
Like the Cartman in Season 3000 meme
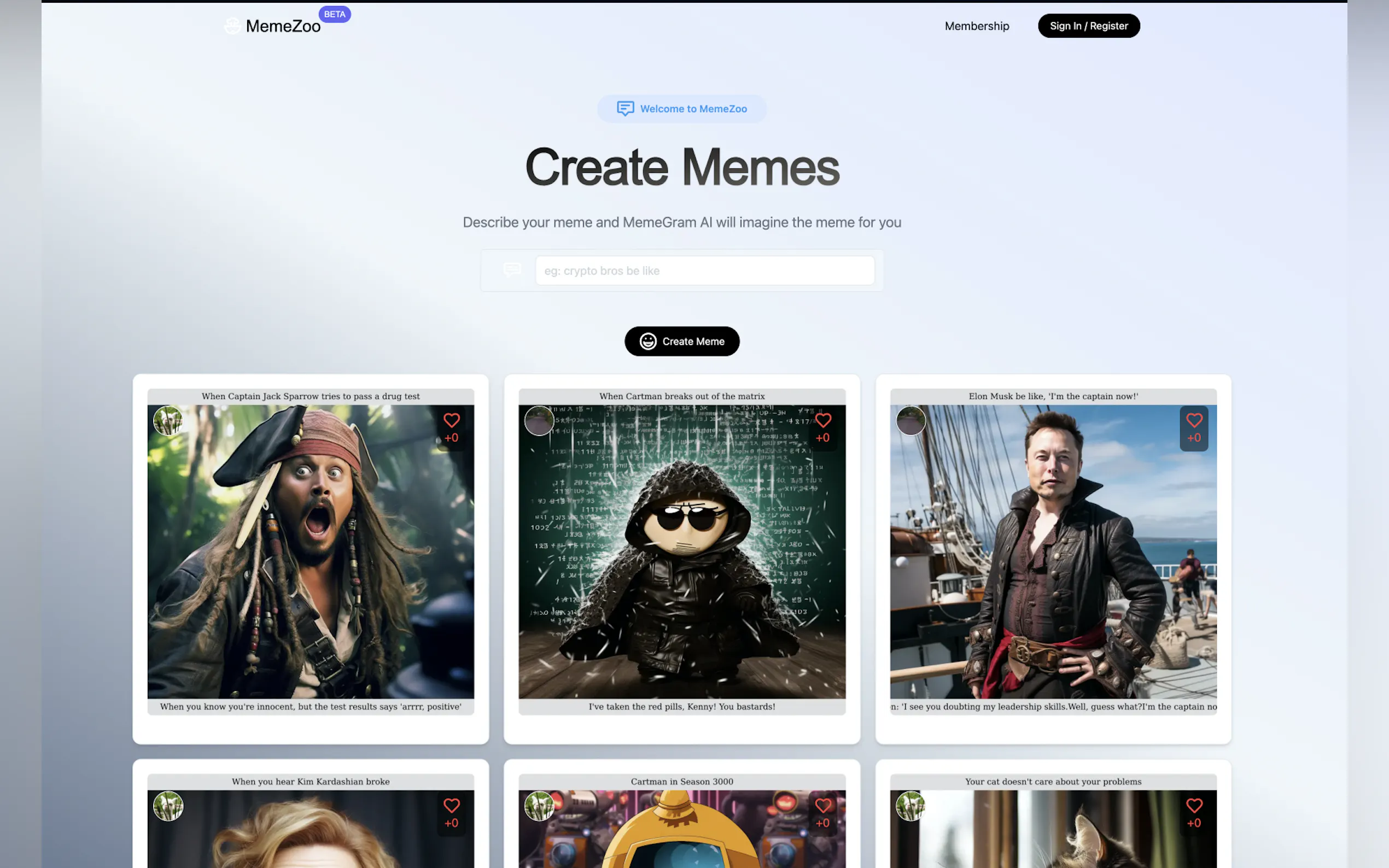point(823,806)
